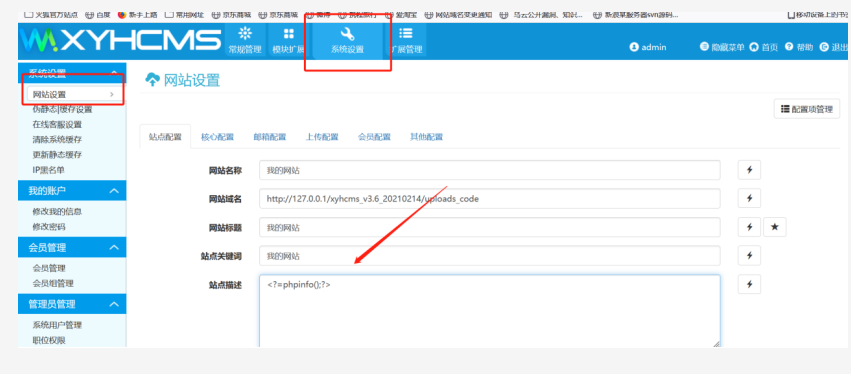The width and height of the screenshot is (851, 374).
Task: Open 伪静态|缓存设置 sidebar item
Action: click(62, 109)
